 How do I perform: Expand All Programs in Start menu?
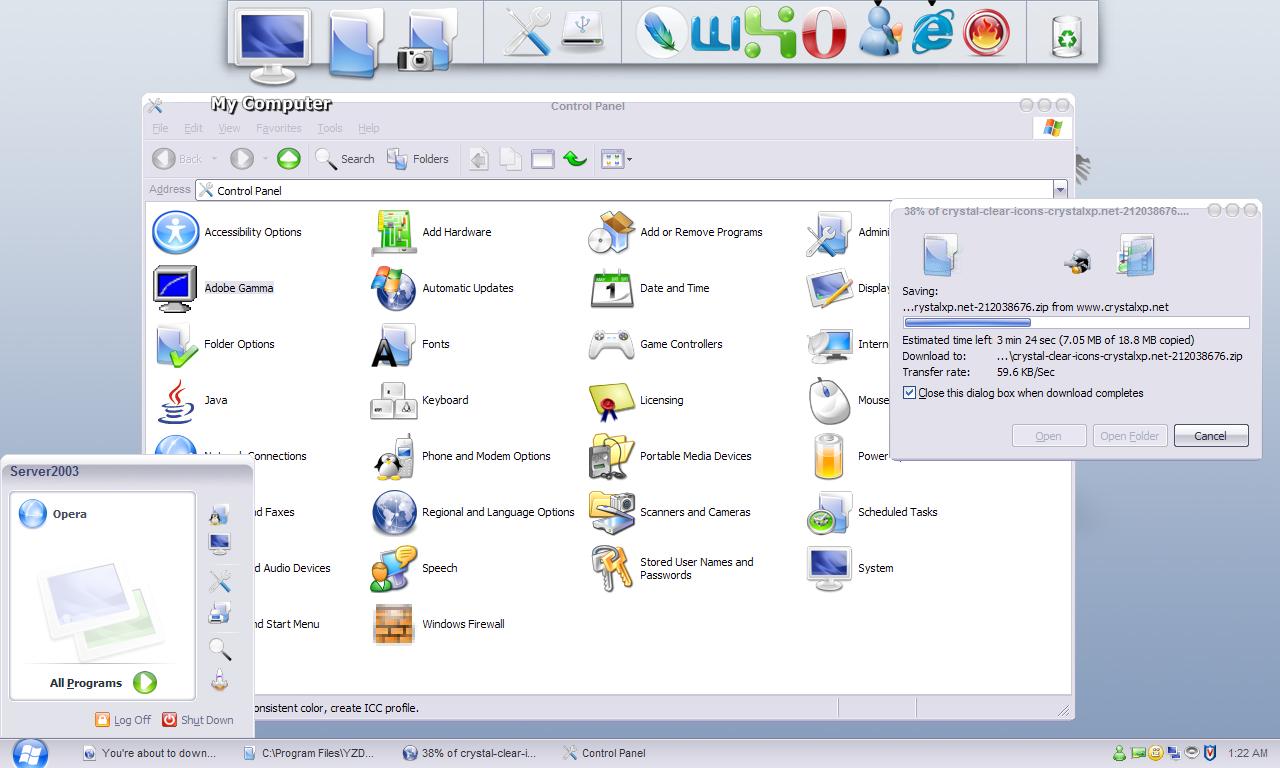pos(103,683)
